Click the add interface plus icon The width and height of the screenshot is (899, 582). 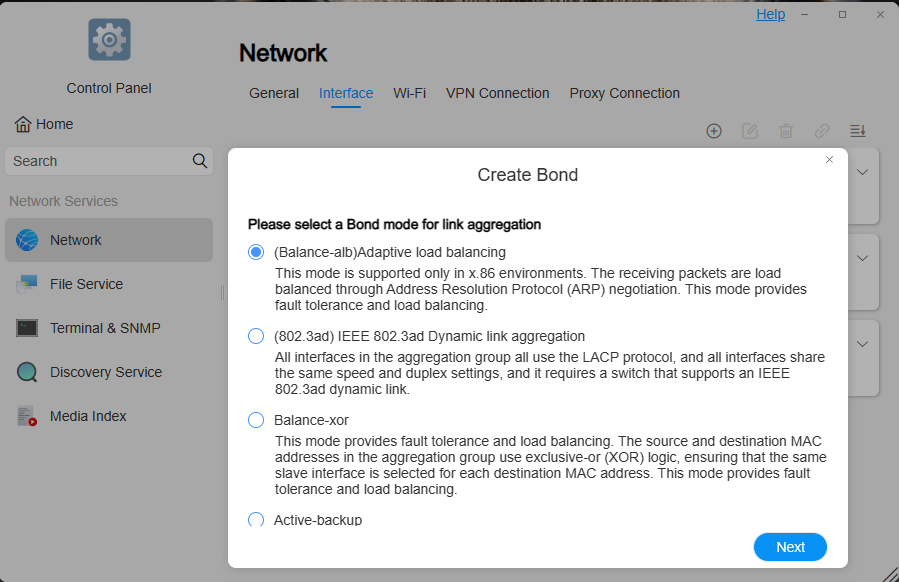pos(714,131)
